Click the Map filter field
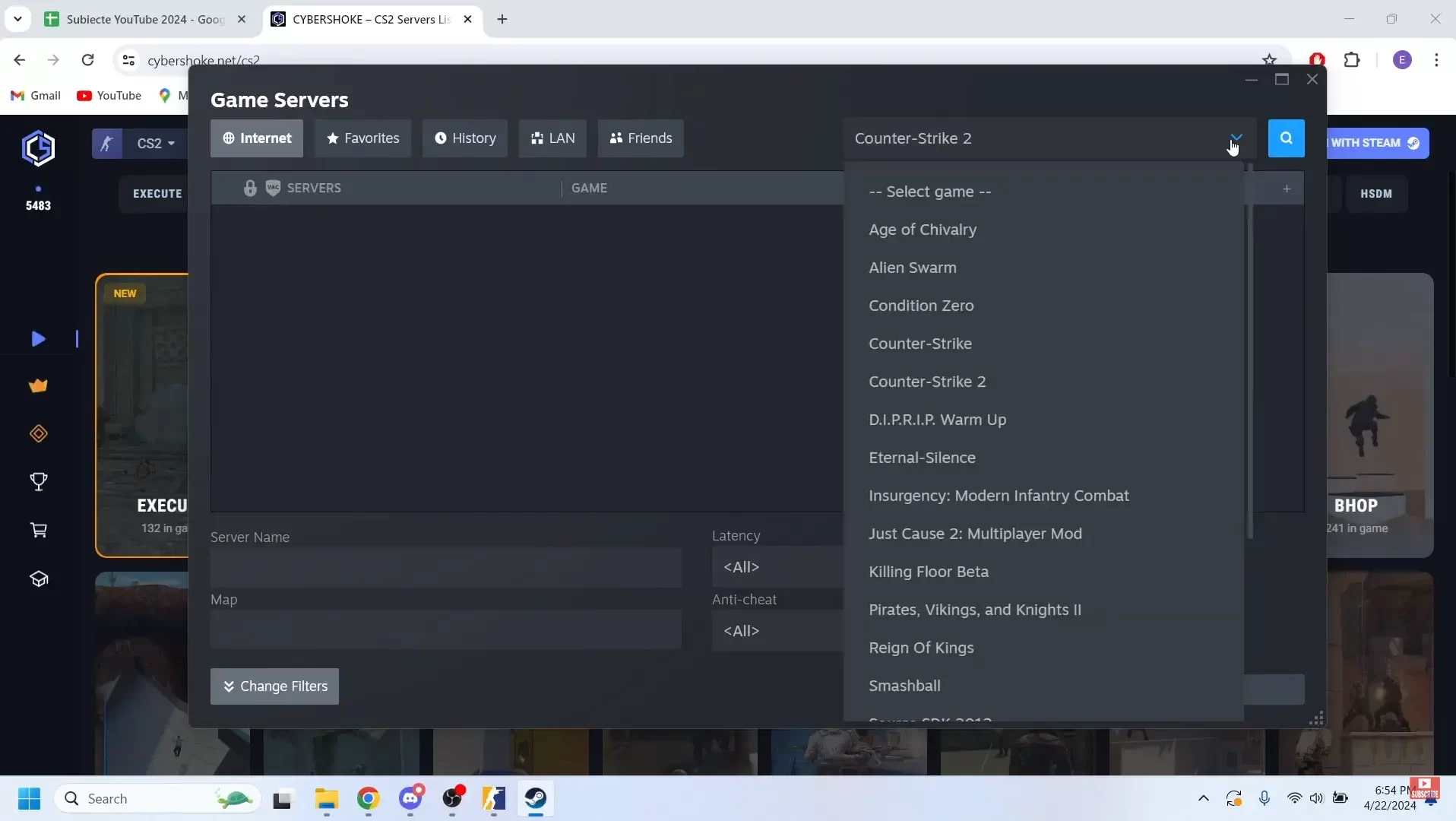Screen dimensions: 1456x821 (446, 629)
